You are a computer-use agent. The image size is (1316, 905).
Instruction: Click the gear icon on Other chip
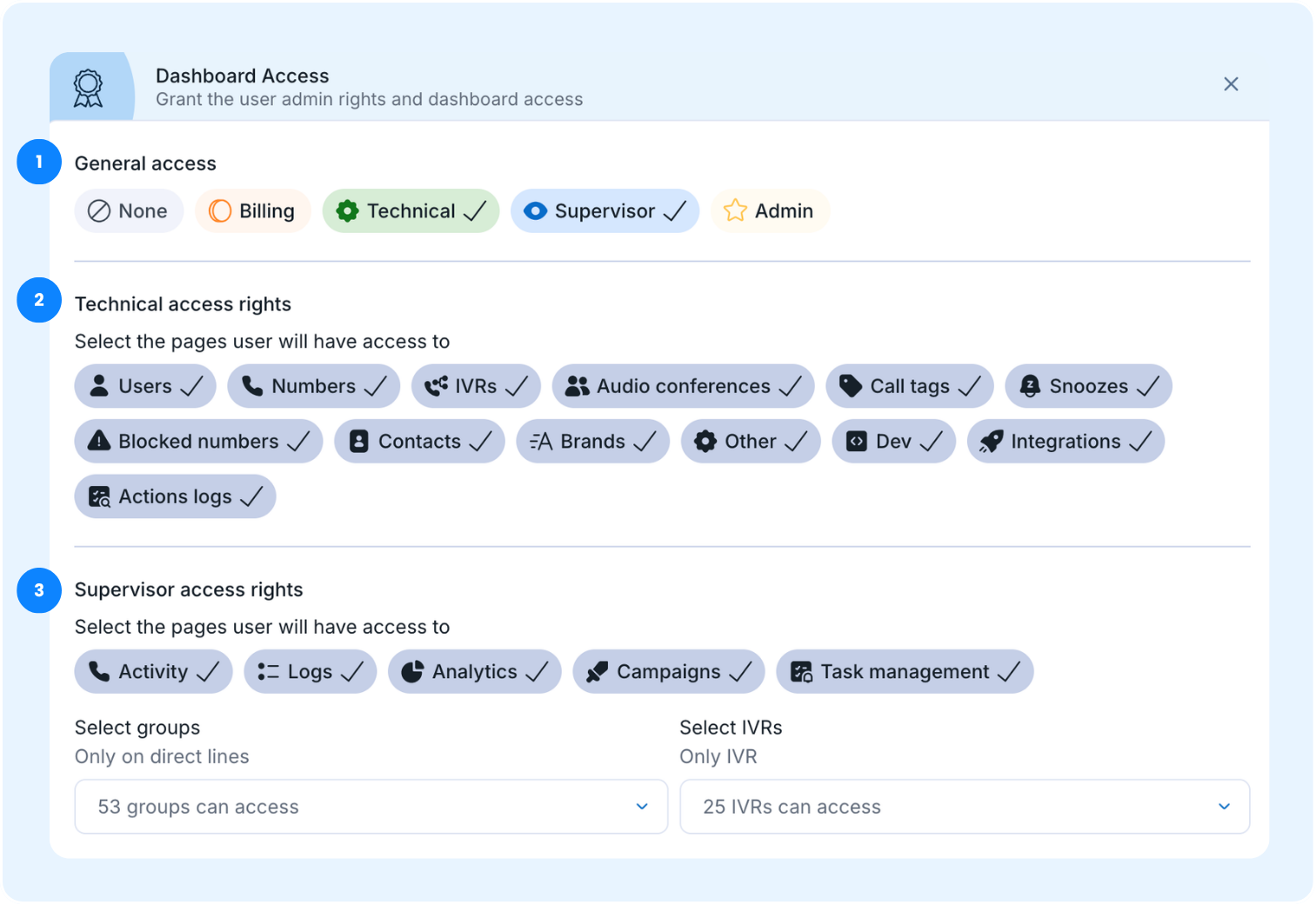click(705, 442)
